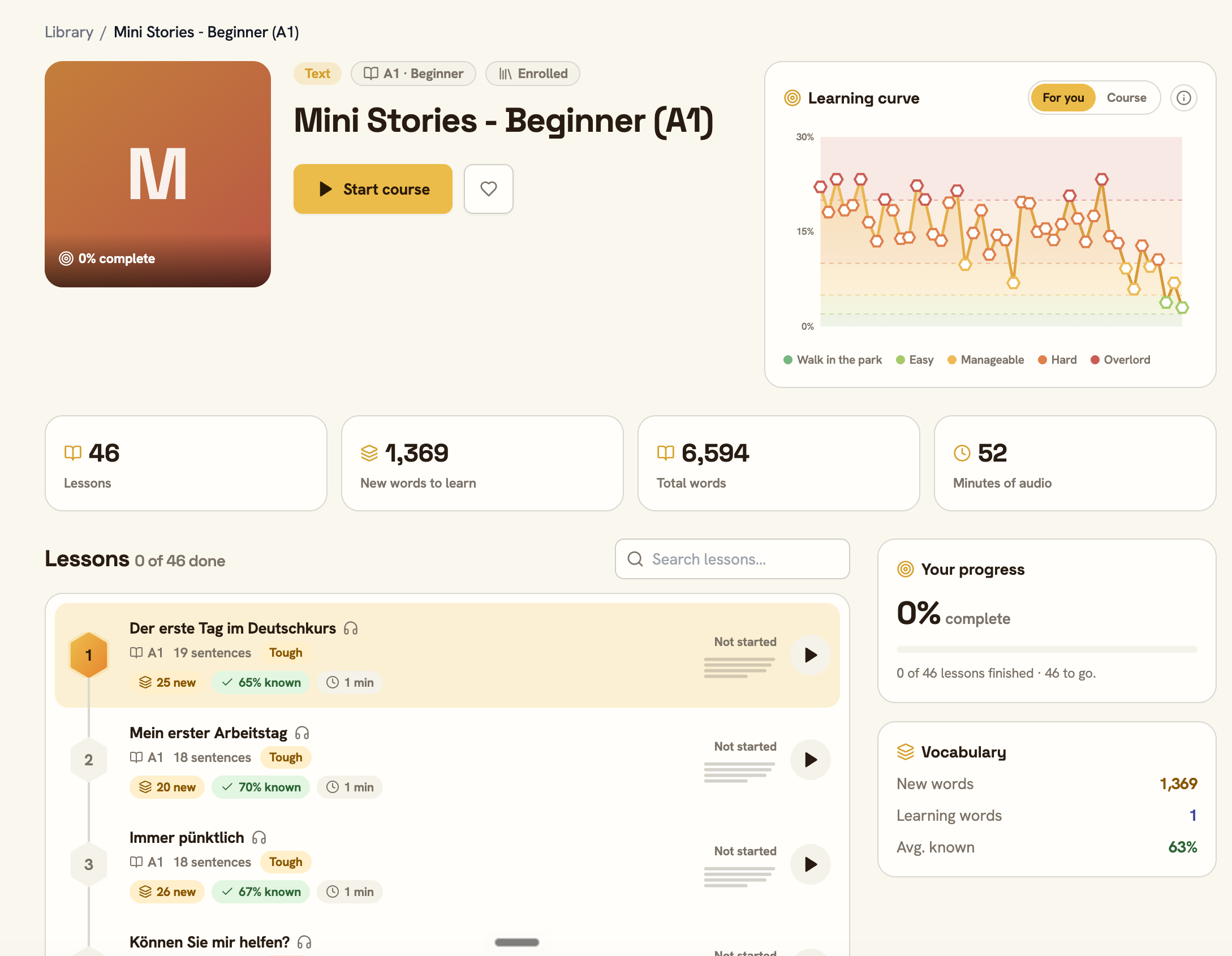Click New words value 1,369 in Vocabulary

(x=1178, y=783)
